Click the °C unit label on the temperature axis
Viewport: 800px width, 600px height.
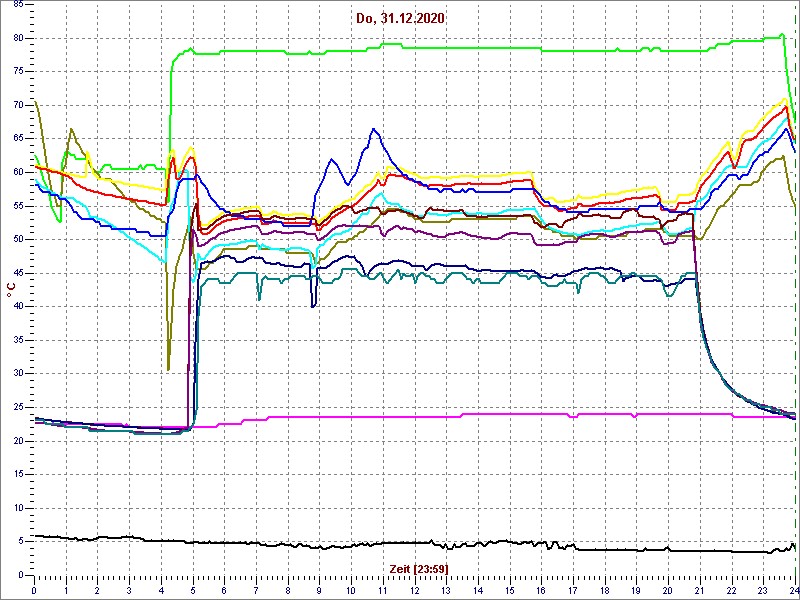coord(10,291)
